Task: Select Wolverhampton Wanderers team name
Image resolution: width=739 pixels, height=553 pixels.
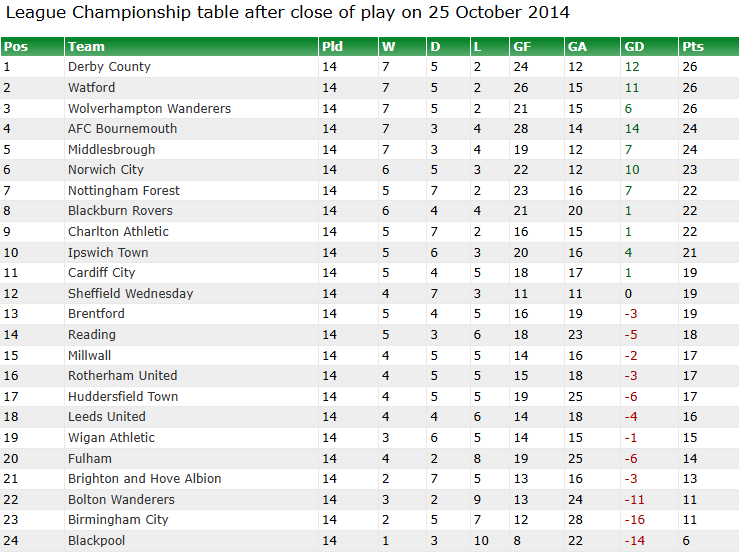Action: tap(149, 108)
